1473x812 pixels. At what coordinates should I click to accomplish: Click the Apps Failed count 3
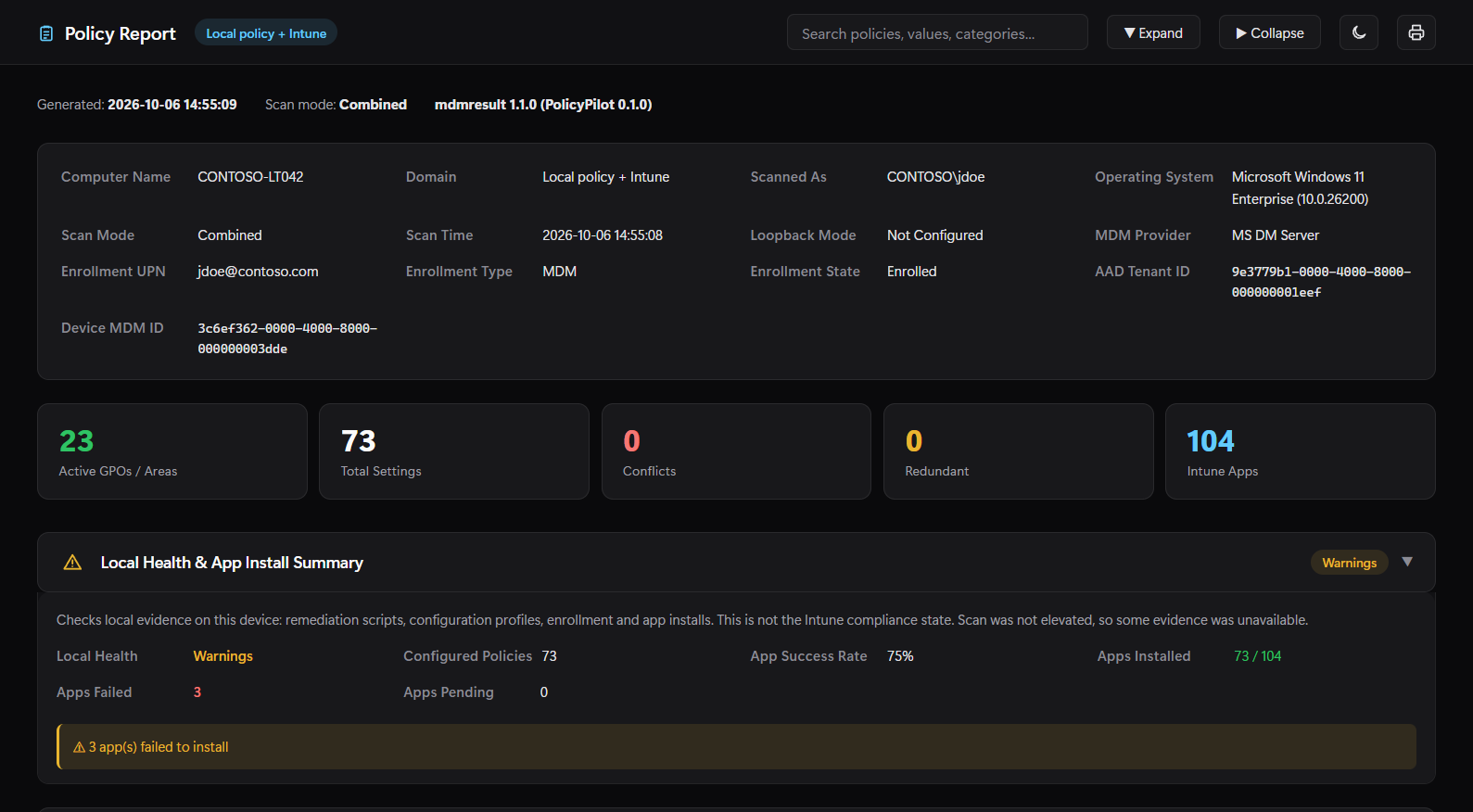(x=197, y=692)
